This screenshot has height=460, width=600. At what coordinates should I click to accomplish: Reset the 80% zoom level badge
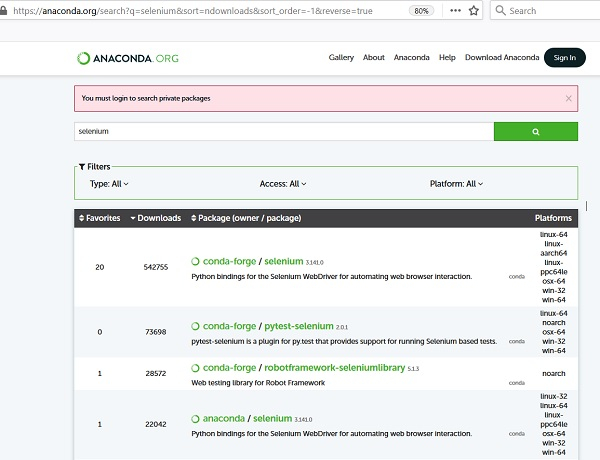point(421,11)
